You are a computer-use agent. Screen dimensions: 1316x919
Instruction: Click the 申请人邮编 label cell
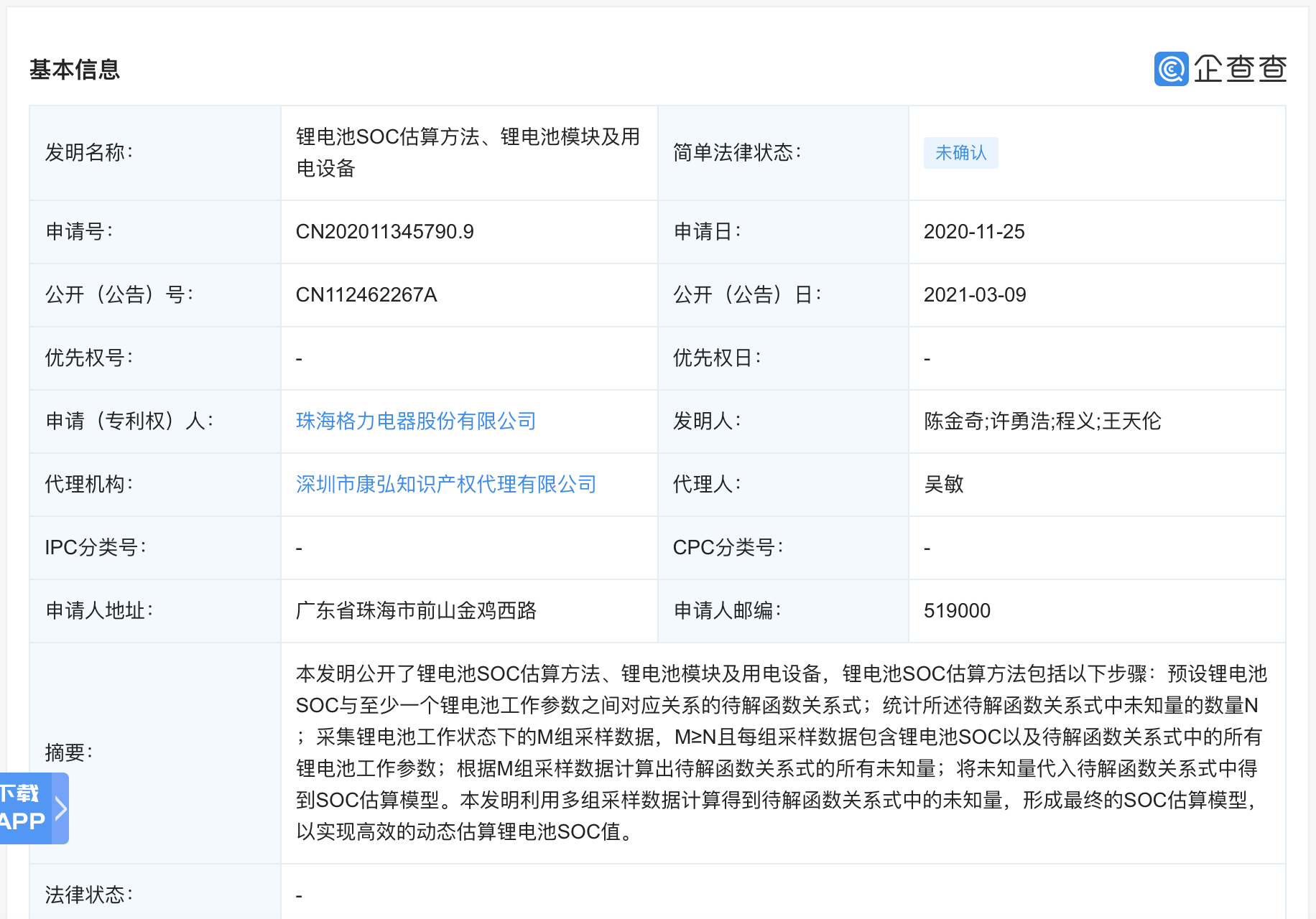(783, 611)
